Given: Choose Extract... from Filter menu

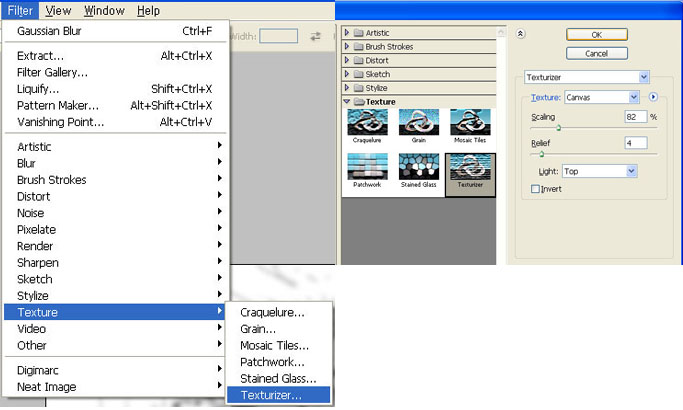Looking at the screenshot, I should 115,56.
